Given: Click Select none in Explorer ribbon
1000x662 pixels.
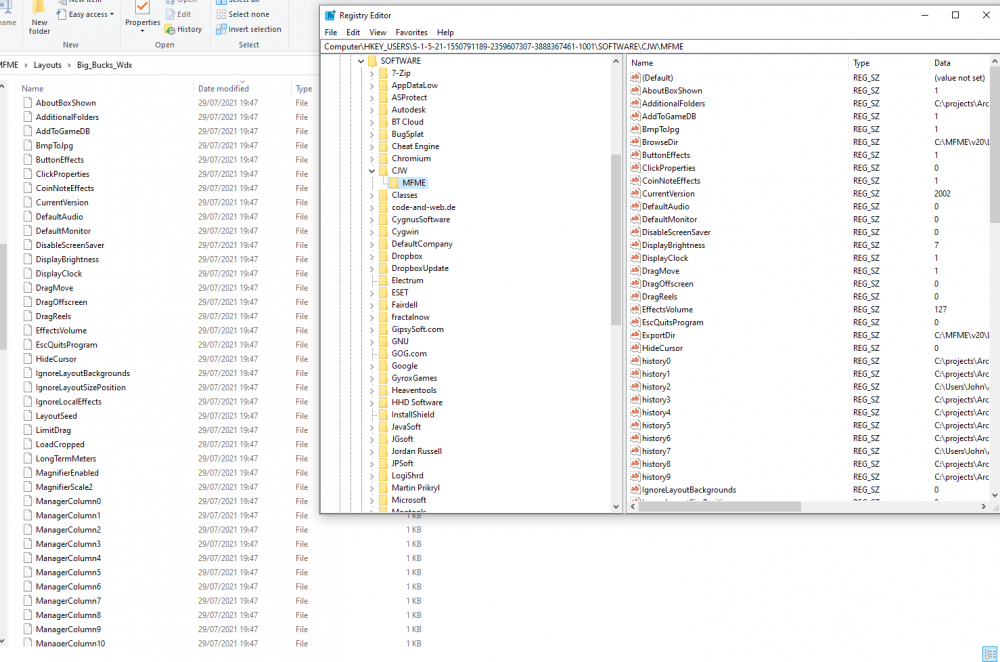Looking at the screenshot, I should [242, 14].
